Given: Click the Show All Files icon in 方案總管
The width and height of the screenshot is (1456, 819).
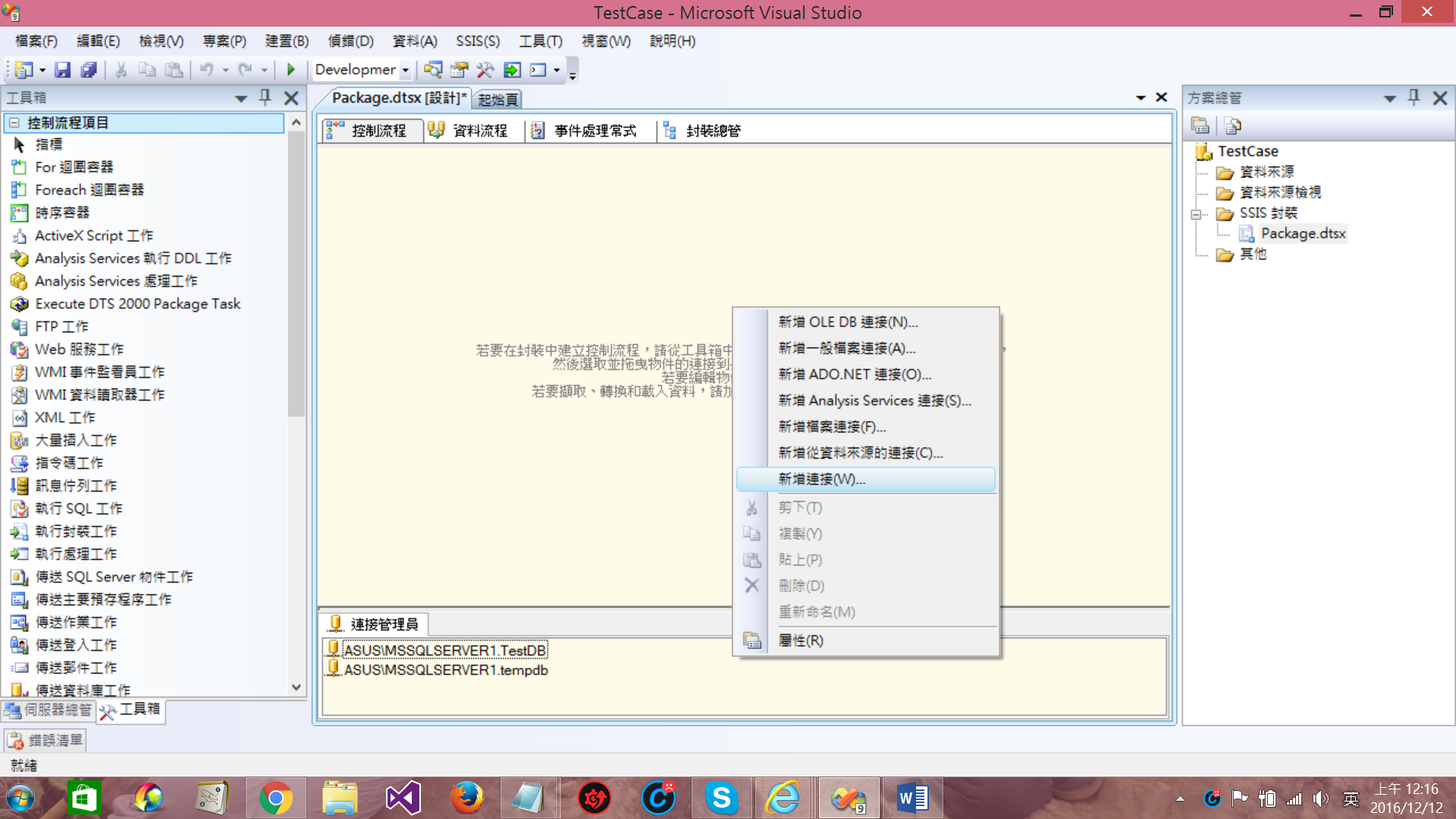Looking at the screenshot, I should point(1233,125).
